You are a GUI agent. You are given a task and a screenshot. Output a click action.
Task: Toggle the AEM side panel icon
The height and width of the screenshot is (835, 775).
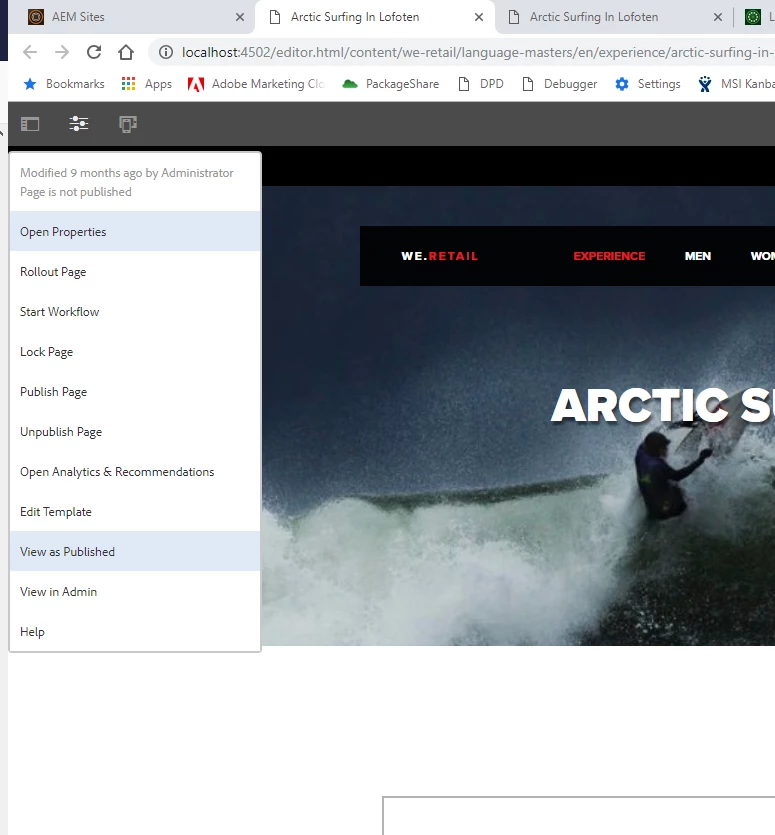[x=30, y=125]
